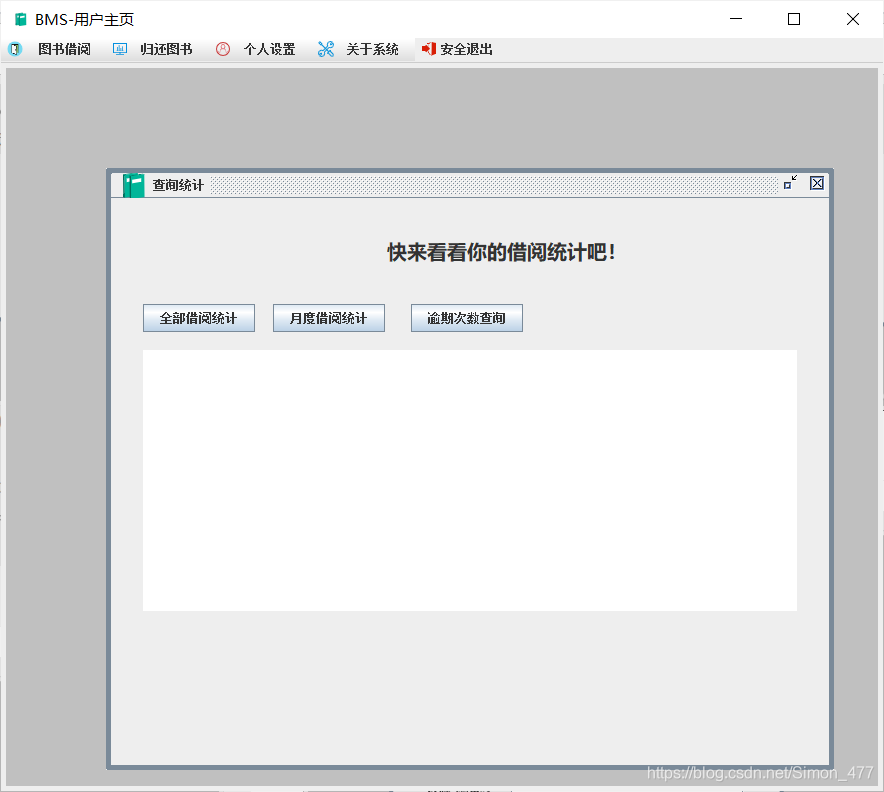The image size is (884, 792).
Task: Close the 查询统计 internal window
Action: click(817, 183)
